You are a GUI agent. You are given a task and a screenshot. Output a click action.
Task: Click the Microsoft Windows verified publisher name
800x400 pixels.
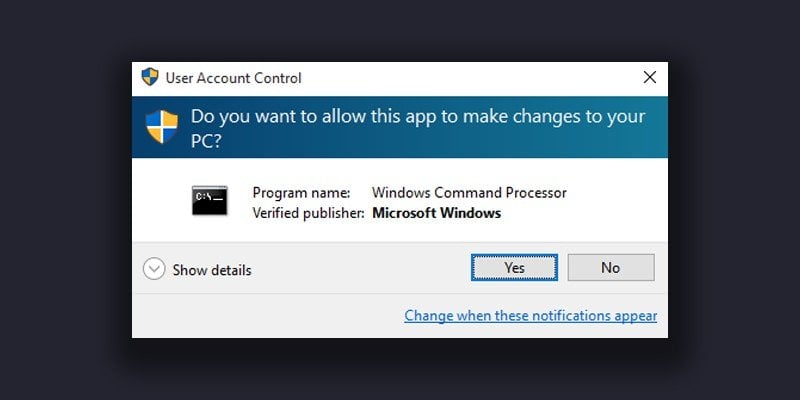(x=437, y=213)
